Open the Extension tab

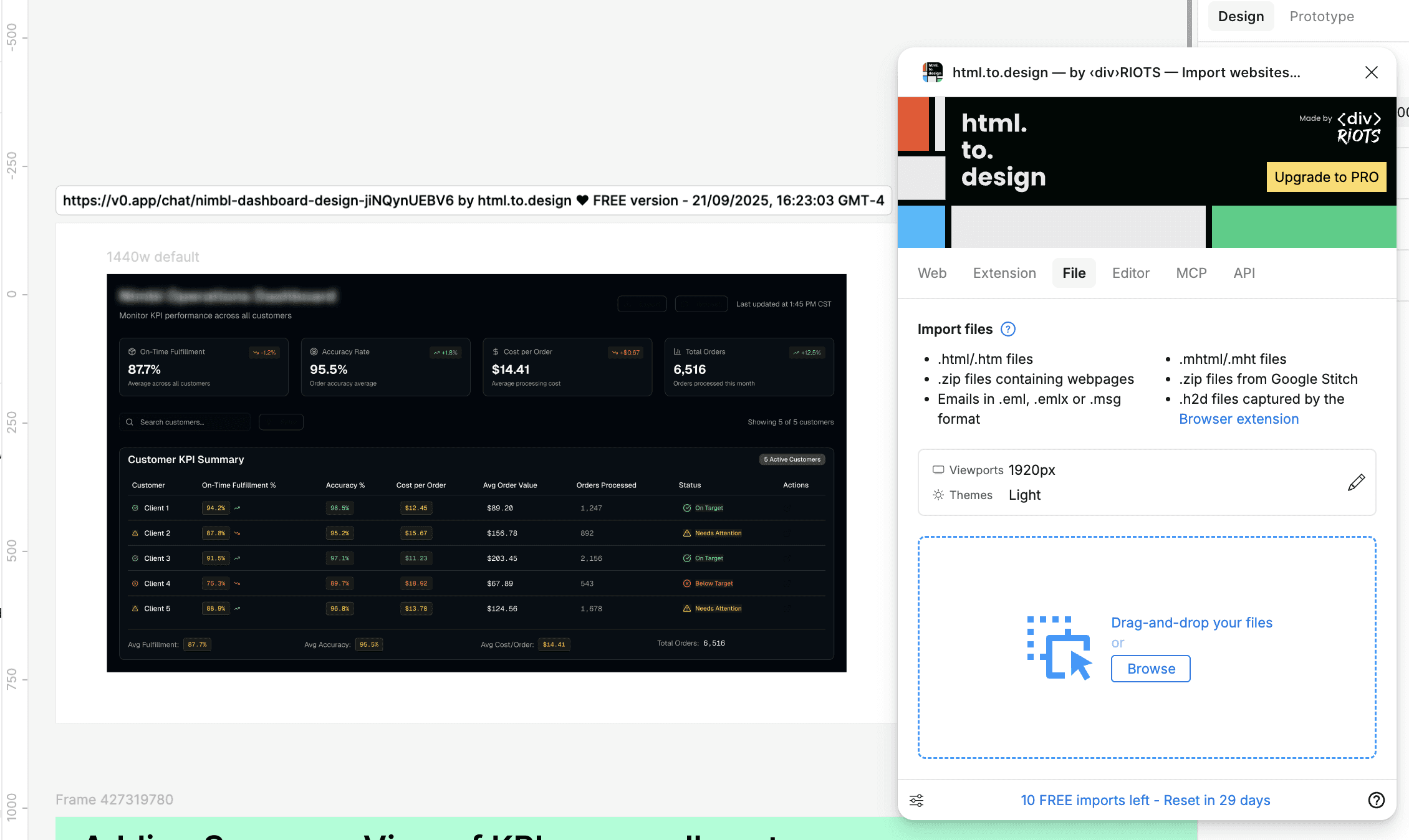[1004, 273]
